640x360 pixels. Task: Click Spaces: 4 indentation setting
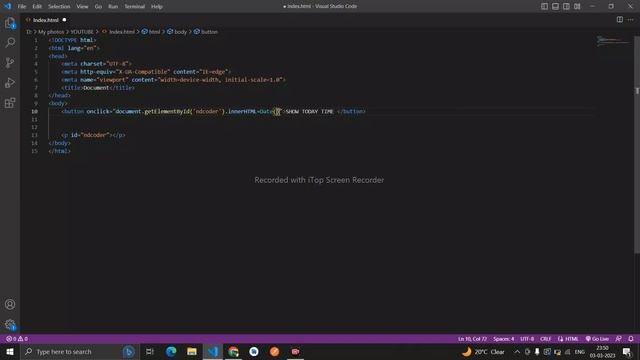(504, 339)
